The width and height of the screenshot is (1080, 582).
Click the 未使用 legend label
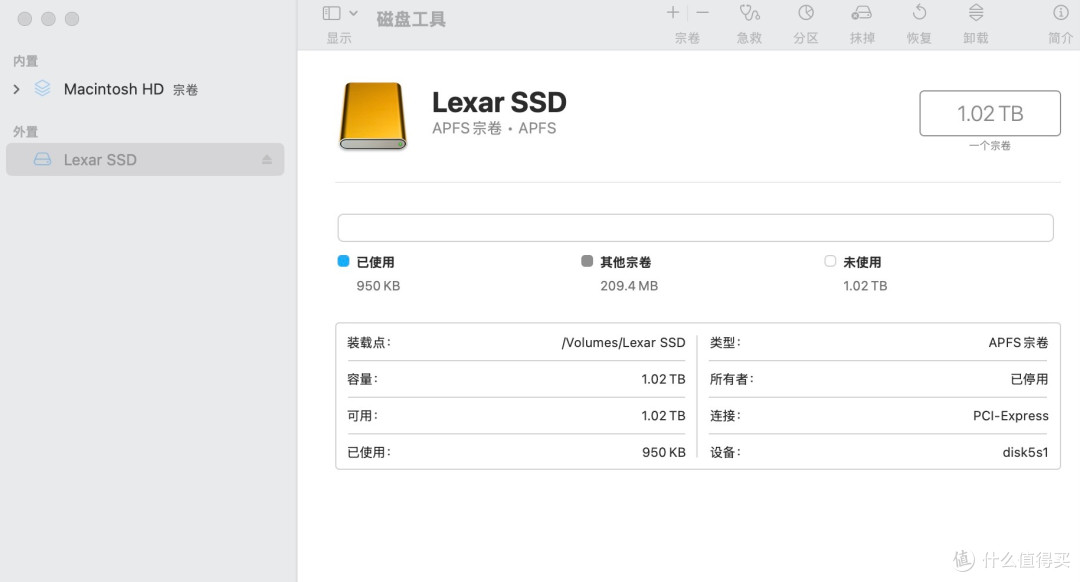pyautogui.click(x=862, y=262)
